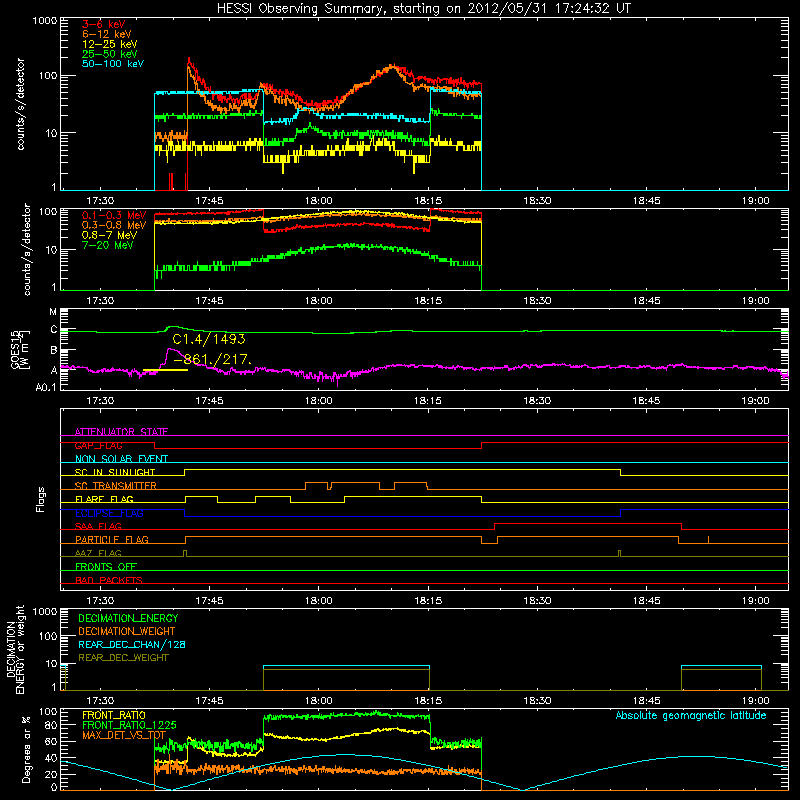The image size is (800, 800).
Task: Select the blue ECLIPSE_FLAG label
Action: pos(109,513)
